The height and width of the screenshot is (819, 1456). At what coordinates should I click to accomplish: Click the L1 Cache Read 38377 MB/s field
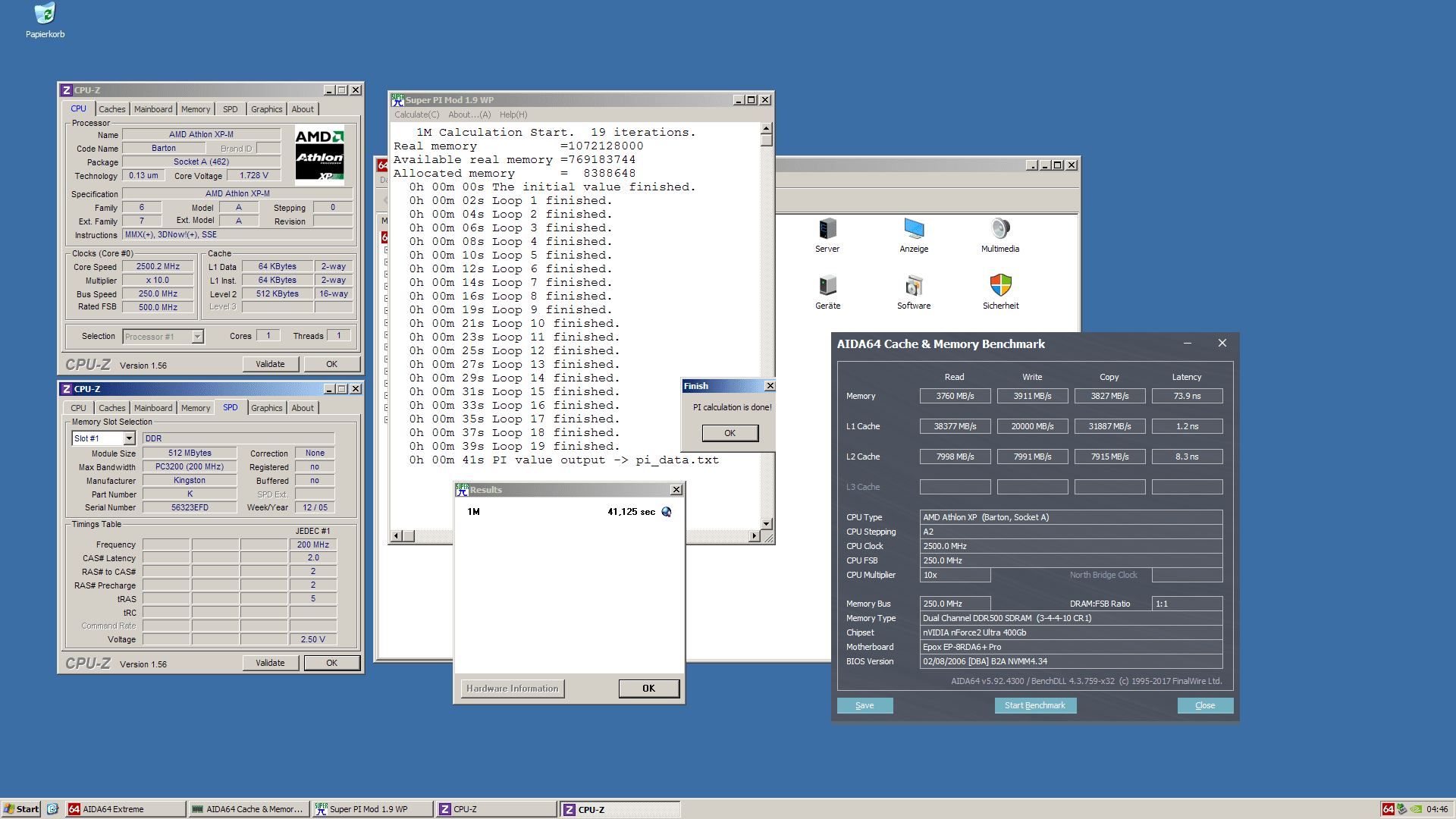point(955,426)
